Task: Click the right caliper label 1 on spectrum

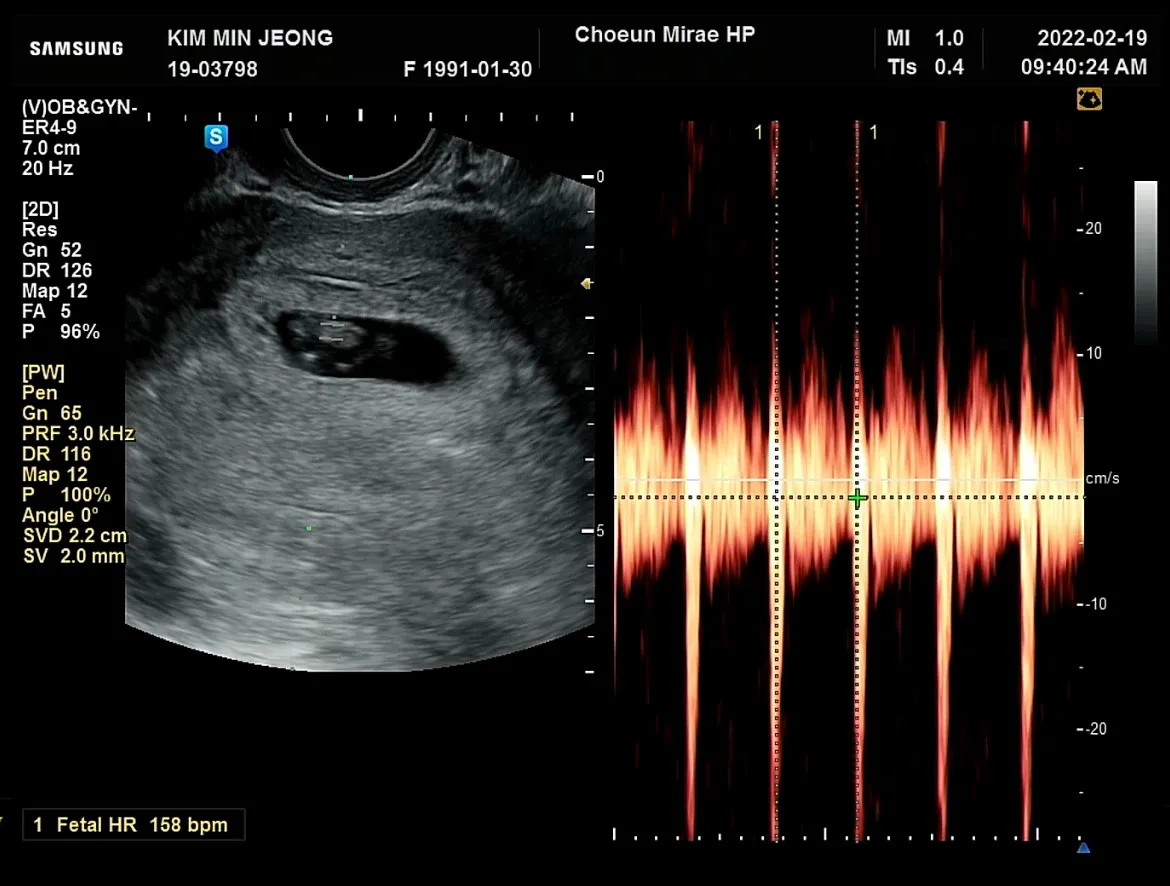Action: point(874,133)
